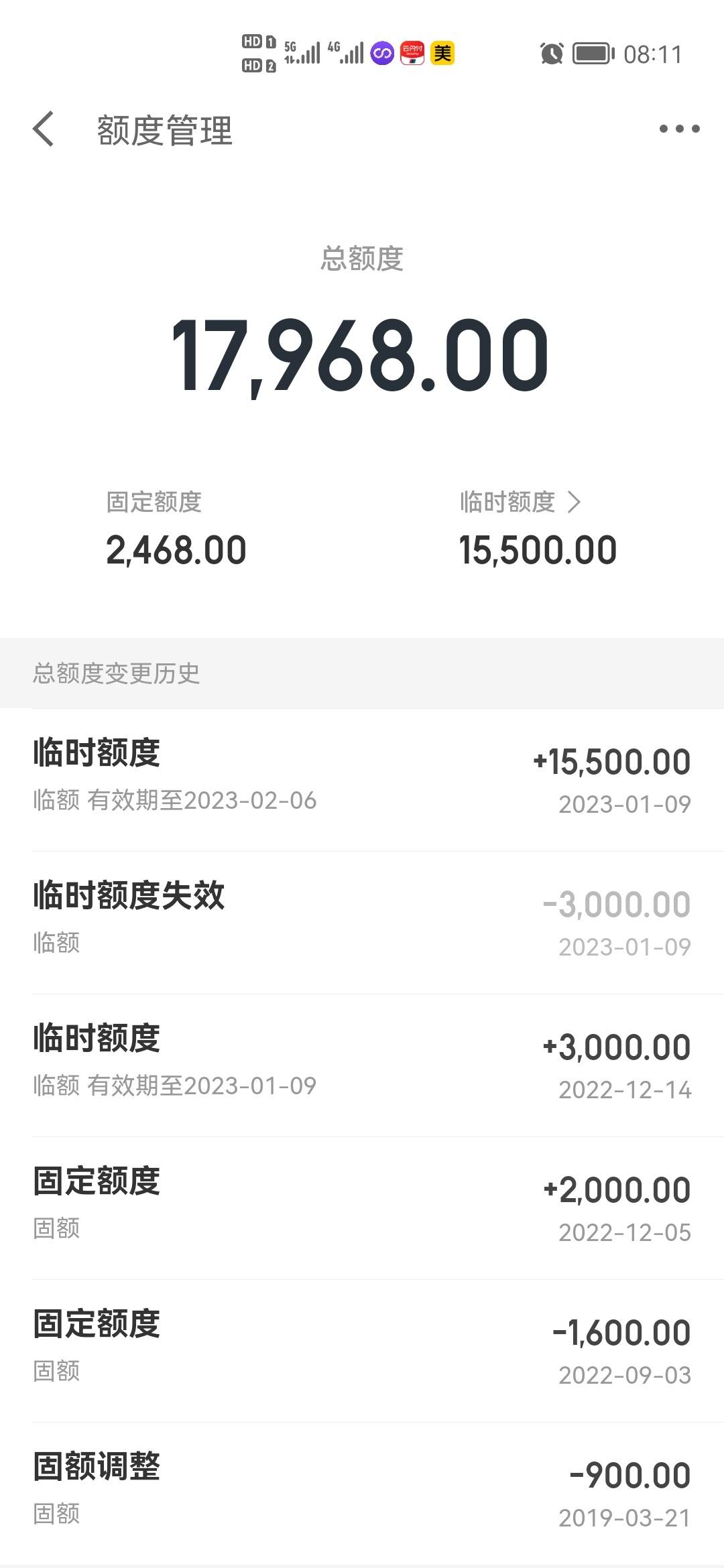Open the 固定额度 +2,000.00 entry
This screenshot has height=1568, width=724.
pyautogui.click(x=362, y=1208)
